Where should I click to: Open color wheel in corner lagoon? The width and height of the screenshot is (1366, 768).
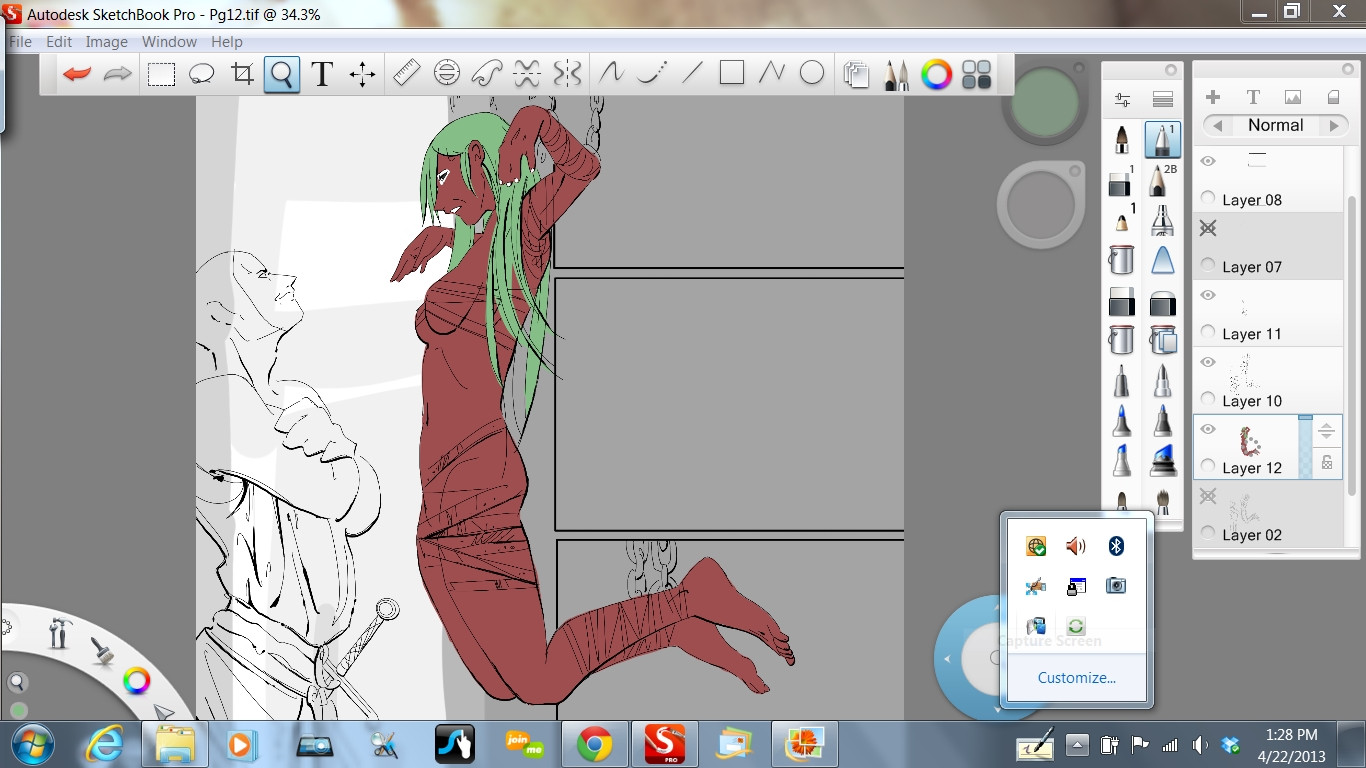(136, 682)
